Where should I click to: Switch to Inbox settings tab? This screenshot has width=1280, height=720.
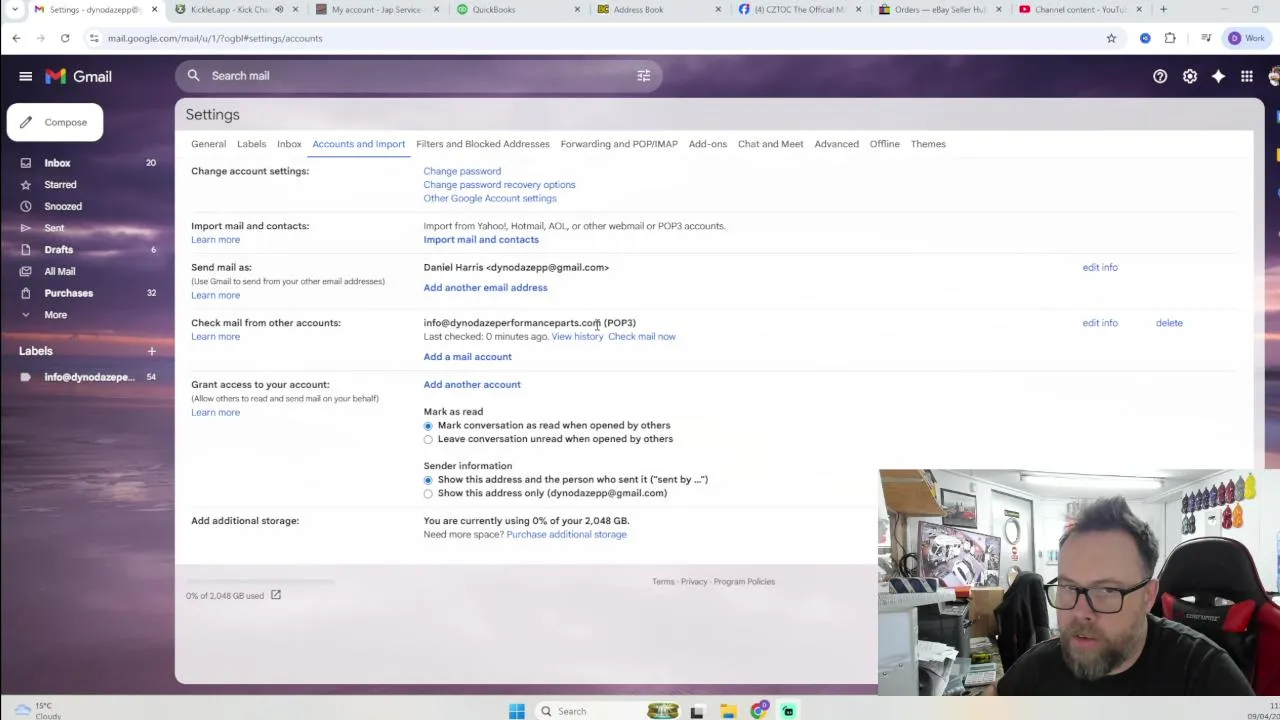pos(289,144)
